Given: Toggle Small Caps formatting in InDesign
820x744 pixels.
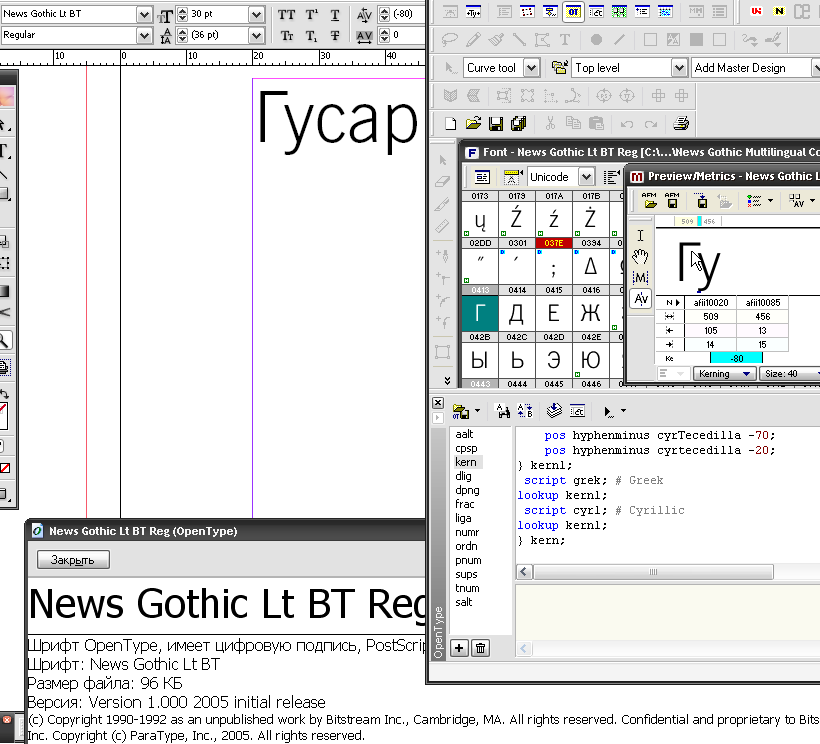Looking at the screenshot, I should coord(286,36).
